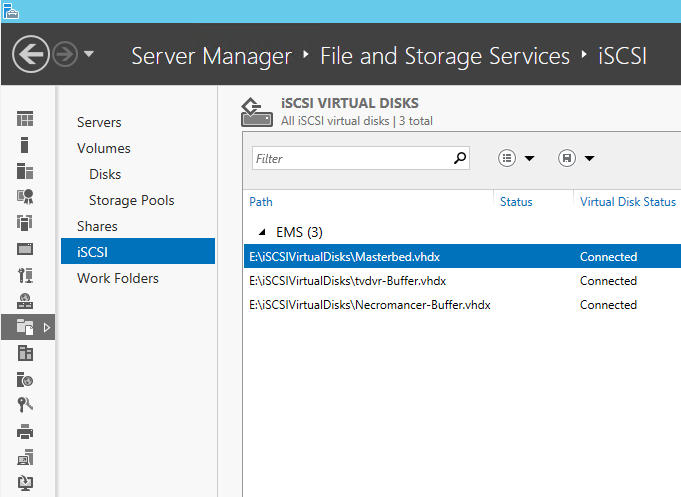Go back with the navigation back arrow
The image size is (681, 497).
click(x=30, y=54)
